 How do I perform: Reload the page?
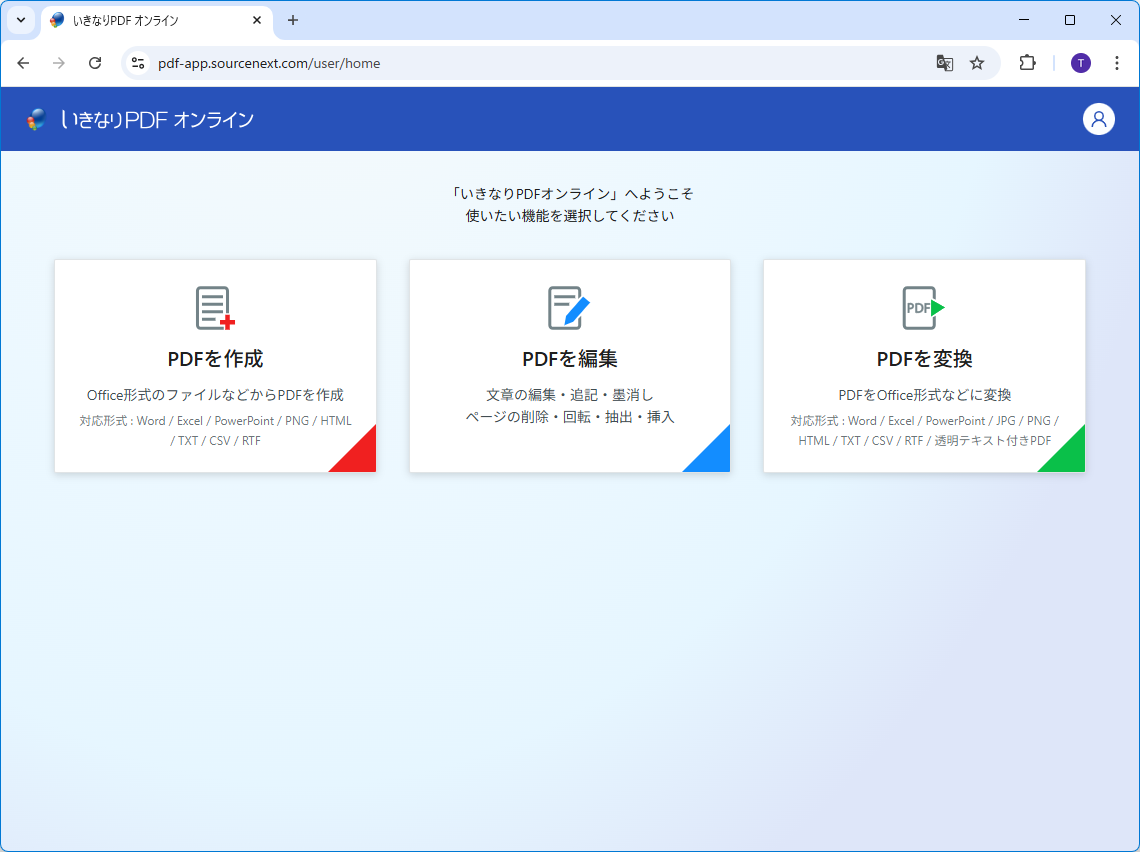click(95, 63)
